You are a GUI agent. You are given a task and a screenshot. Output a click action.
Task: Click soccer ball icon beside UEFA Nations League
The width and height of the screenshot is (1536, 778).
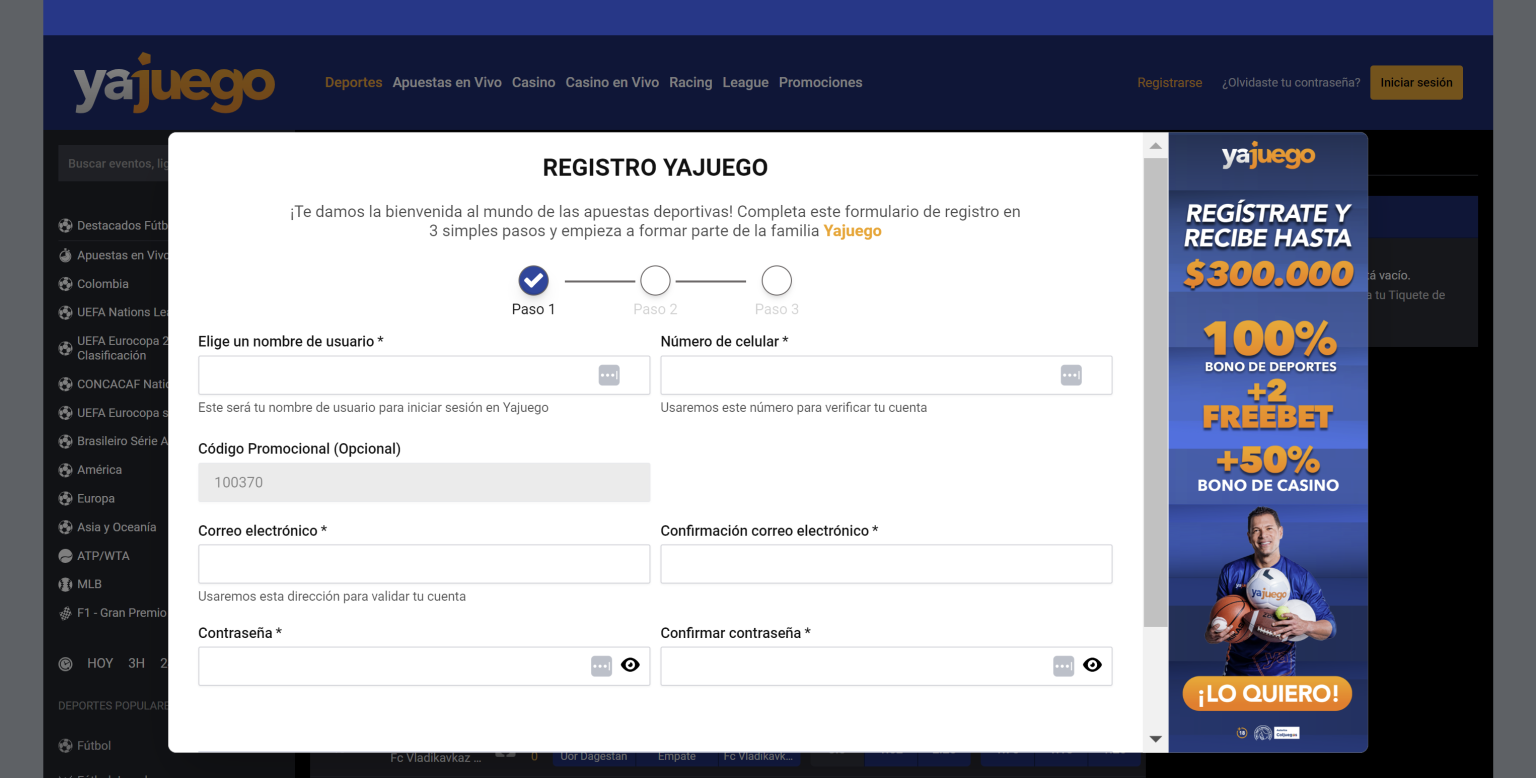[x=65, y=312]
